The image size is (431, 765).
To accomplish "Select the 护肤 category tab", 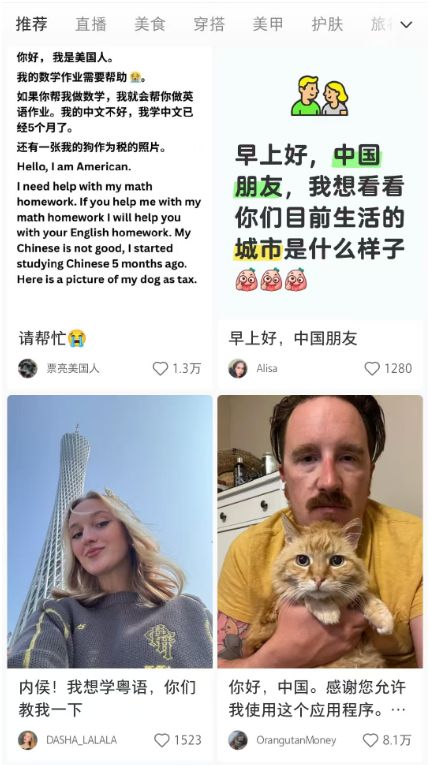I will 328,24.
